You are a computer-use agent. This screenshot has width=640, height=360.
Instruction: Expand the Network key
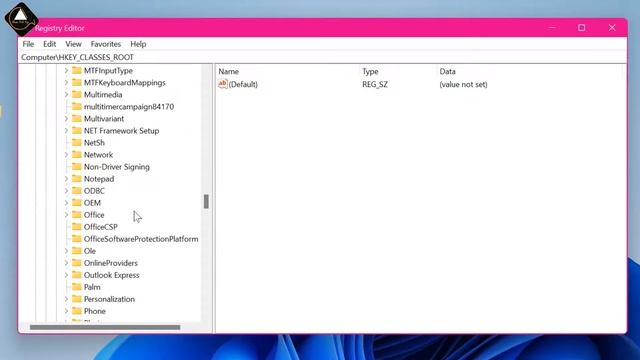click(x=66, y=155)
